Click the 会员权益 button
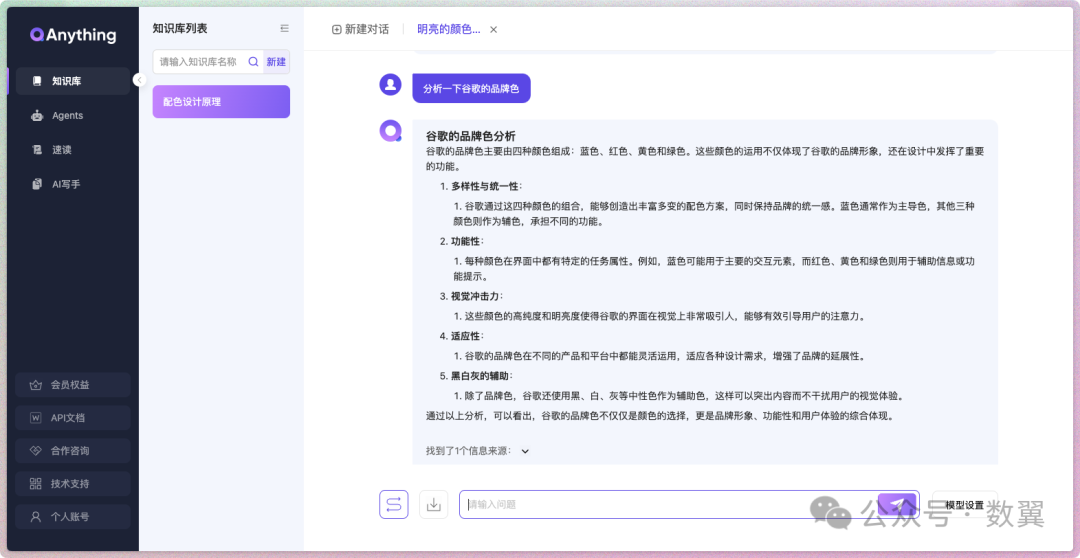Screen dimensions: 1080x558 click(73, 385)
